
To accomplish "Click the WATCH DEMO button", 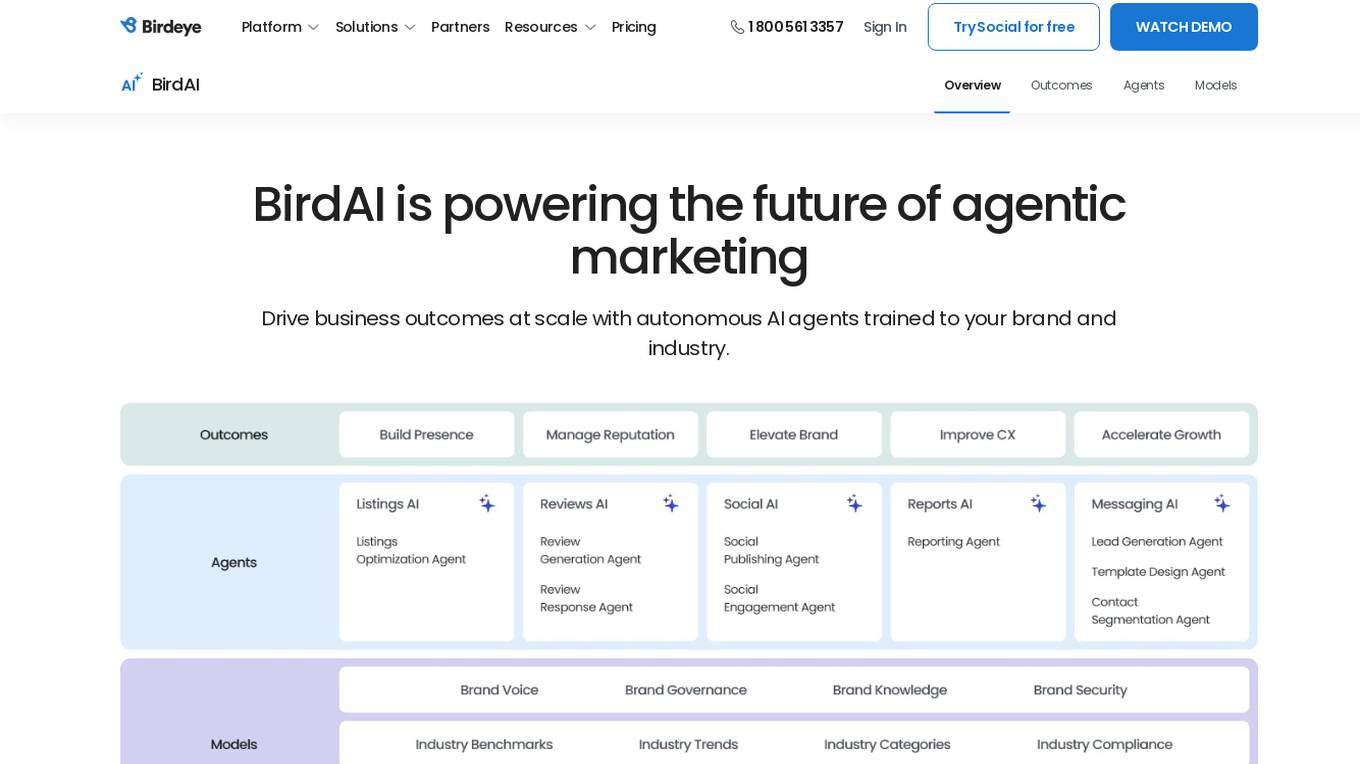I will (x=1184, y=27).
